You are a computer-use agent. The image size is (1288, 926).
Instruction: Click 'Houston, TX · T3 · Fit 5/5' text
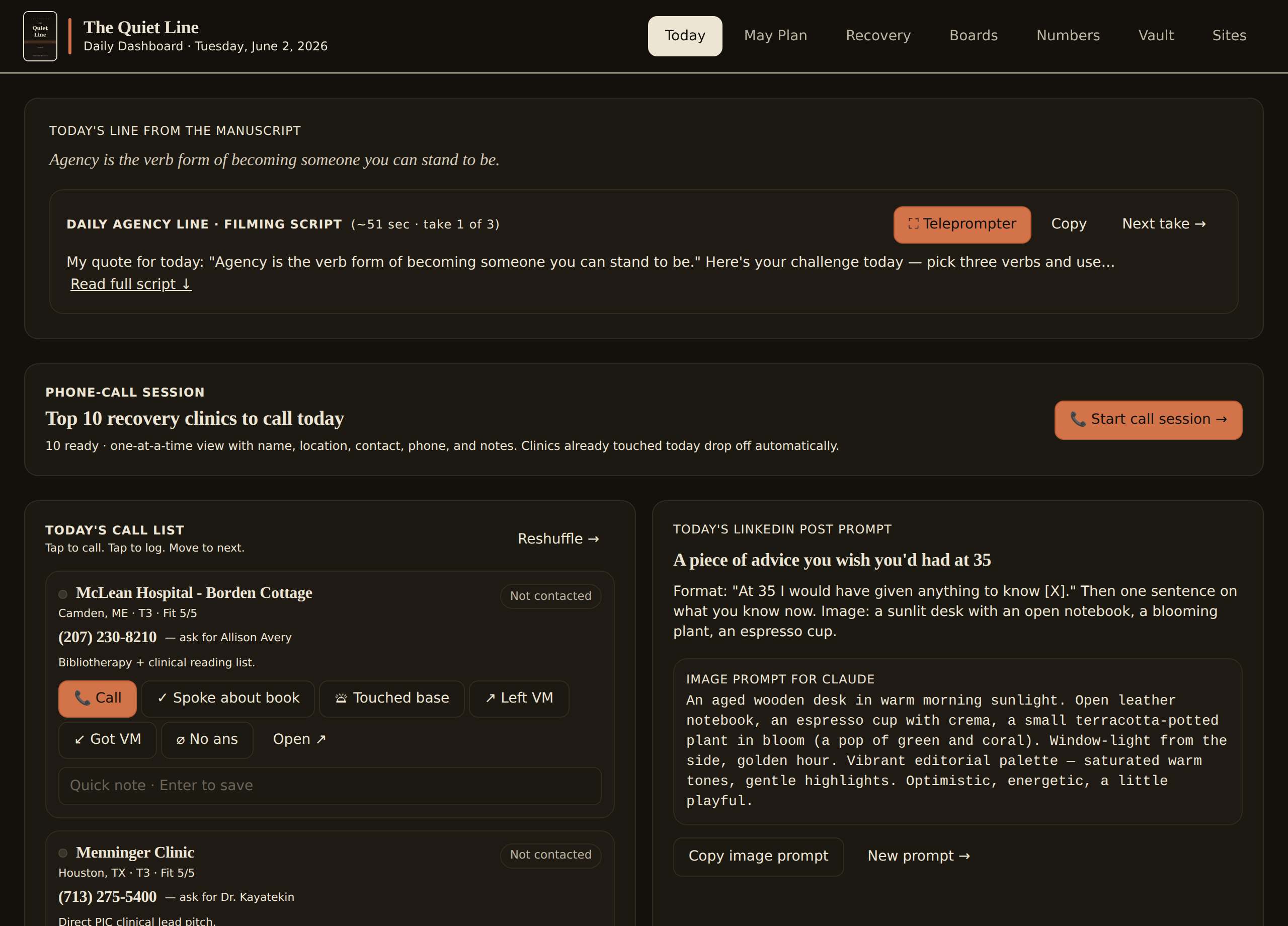[x=127, y=873]
